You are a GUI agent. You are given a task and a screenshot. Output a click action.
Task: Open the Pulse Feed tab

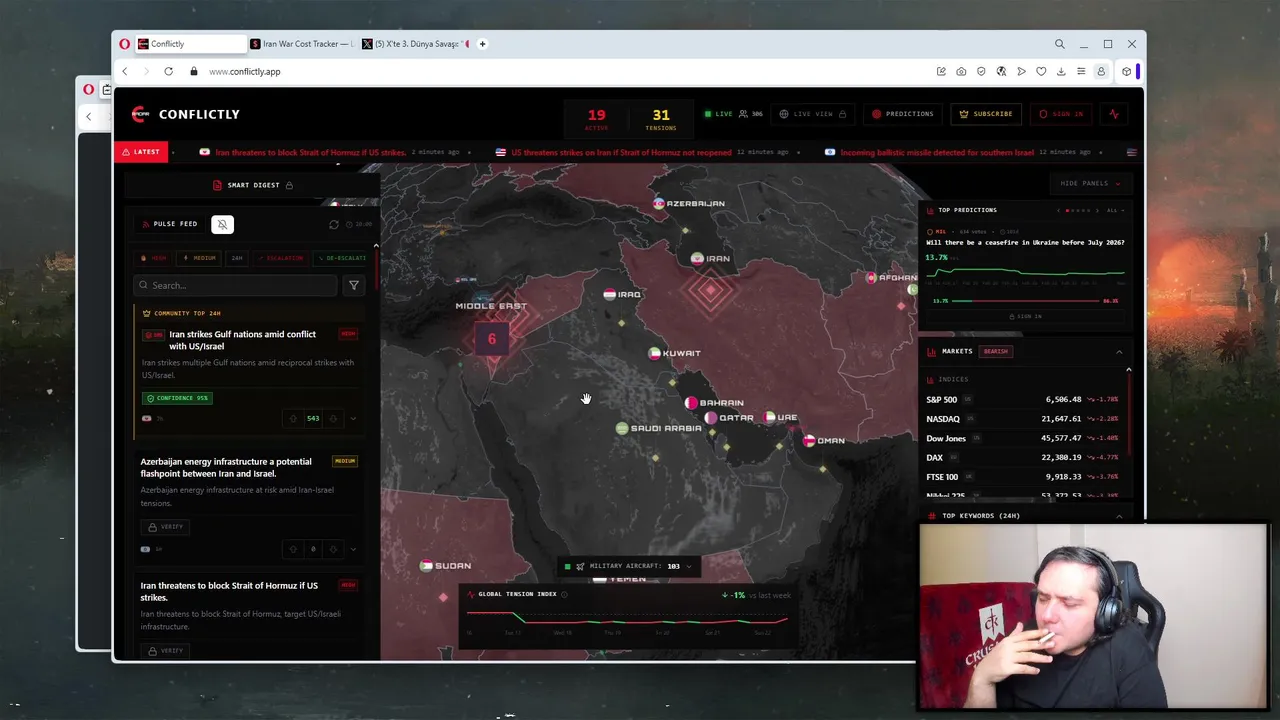pyautogui.click(x=170, y=224)
